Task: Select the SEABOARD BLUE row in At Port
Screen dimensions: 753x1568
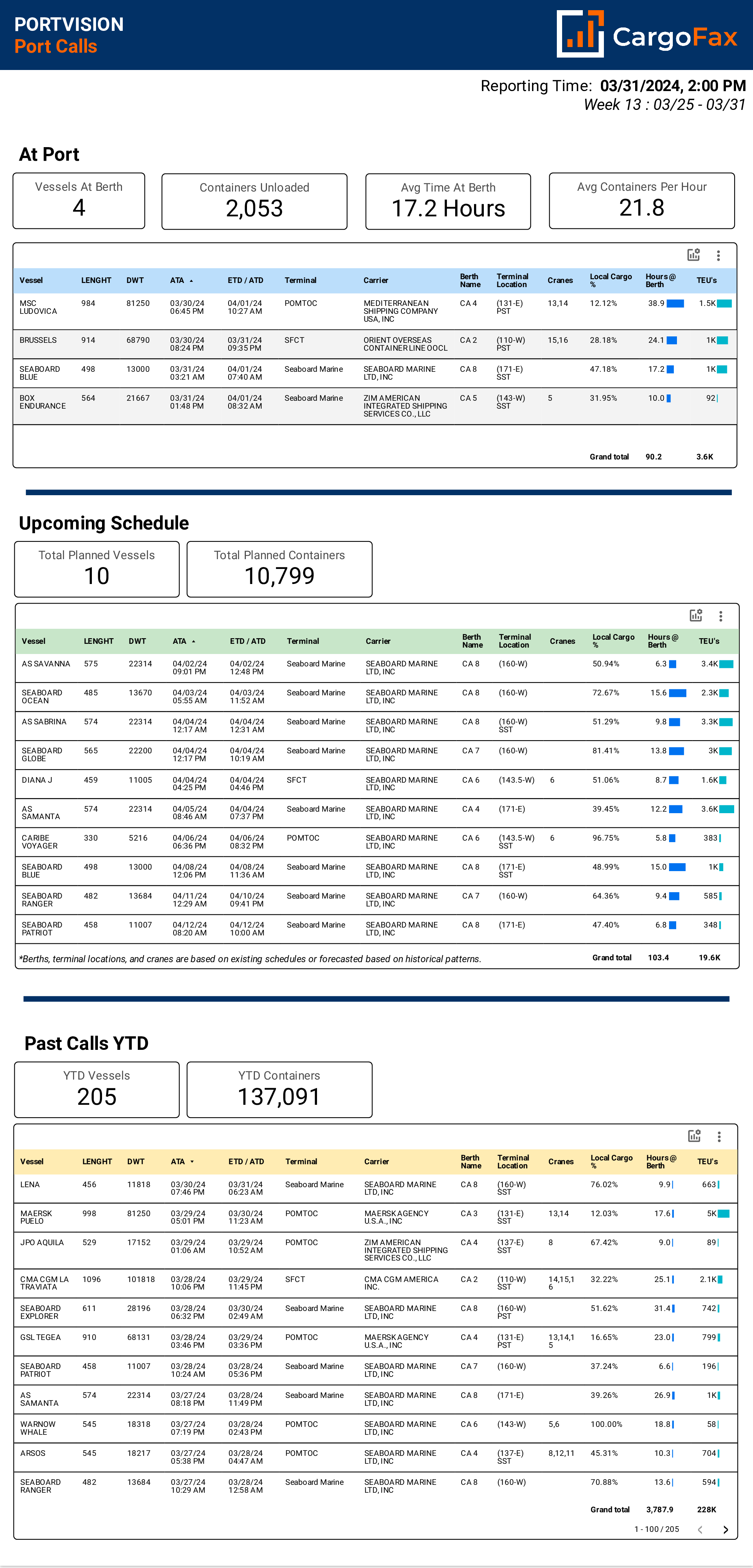Action: tap(366, 373)
